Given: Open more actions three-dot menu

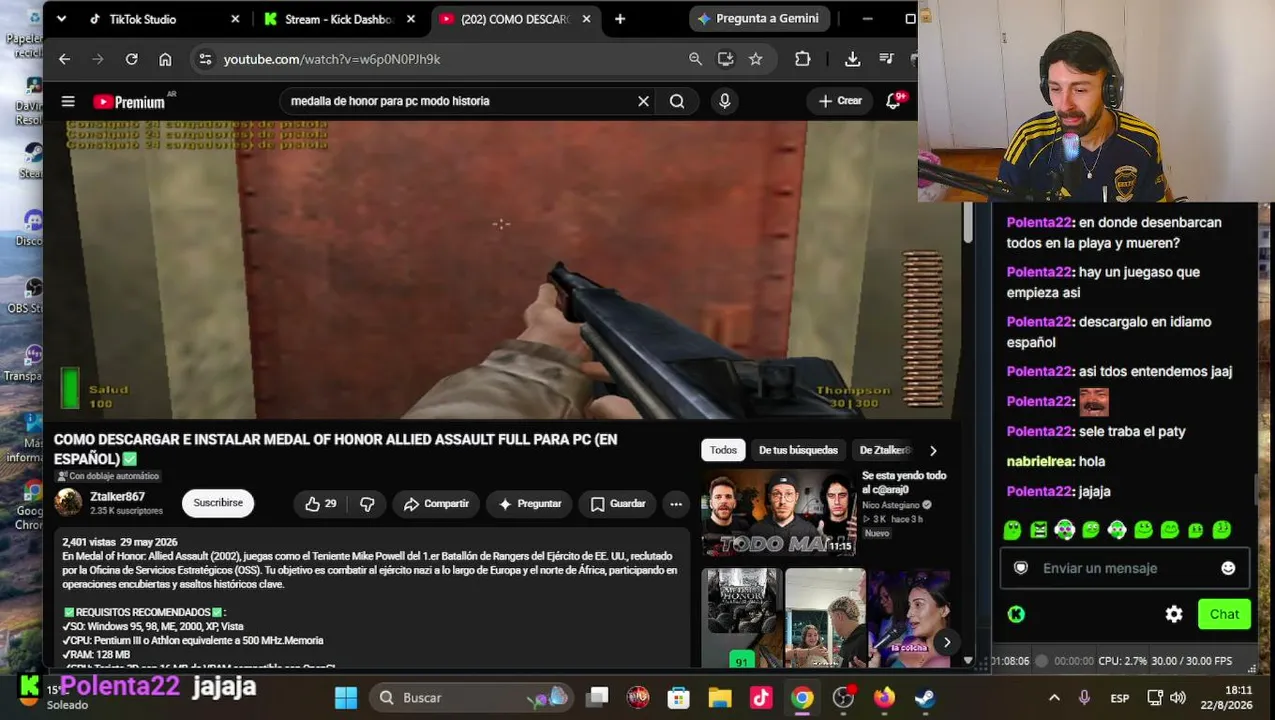Looking at the screenshot, I should click(676, 504).
